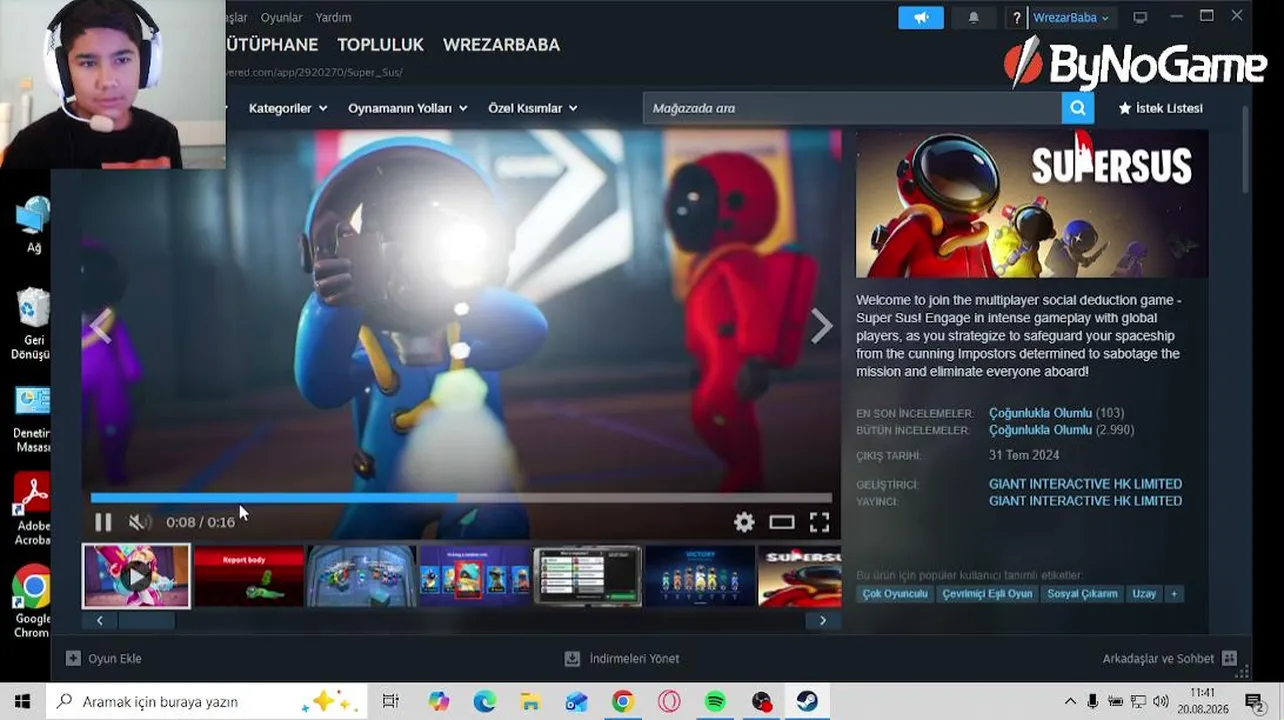Open the spaceship room screenshot thumbnail

coord(361,576)
